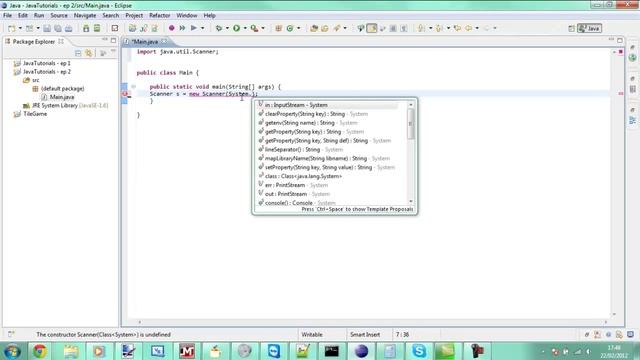Click the Smart Insert status field
Screen dimensions: 640x360
[365, 334]
